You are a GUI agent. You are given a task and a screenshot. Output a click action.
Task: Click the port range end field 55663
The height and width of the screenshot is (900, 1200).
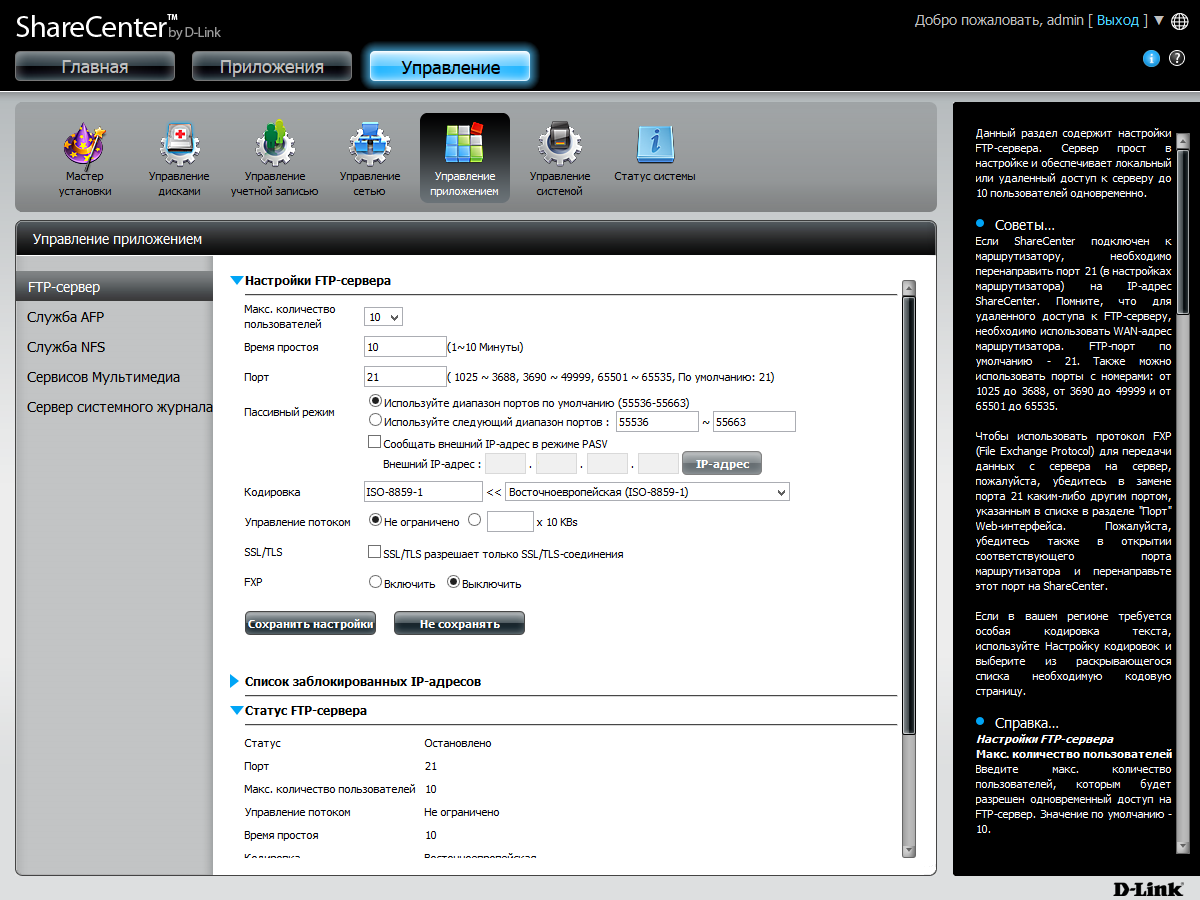click(x=754, y=422)
